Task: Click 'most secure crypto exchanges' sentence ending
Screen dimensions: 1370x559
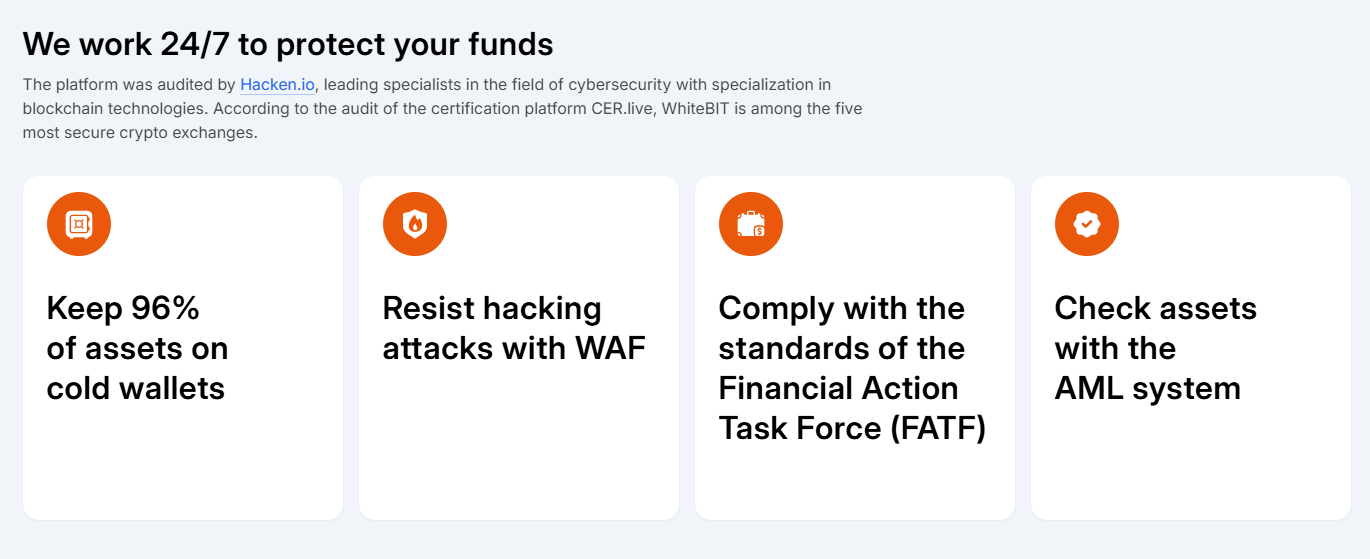Action: pos(140,132)
